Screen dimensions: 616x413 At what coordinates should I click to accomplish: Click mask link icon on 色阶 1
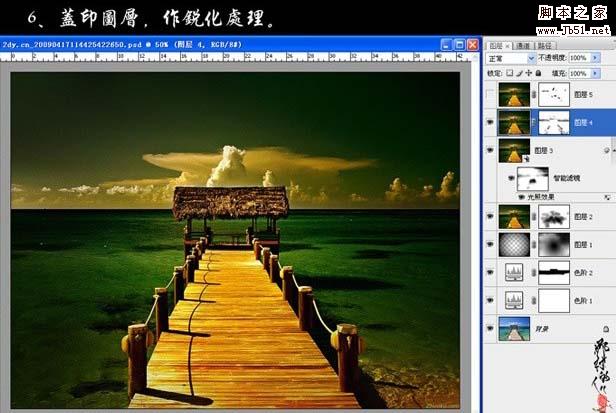534,301
